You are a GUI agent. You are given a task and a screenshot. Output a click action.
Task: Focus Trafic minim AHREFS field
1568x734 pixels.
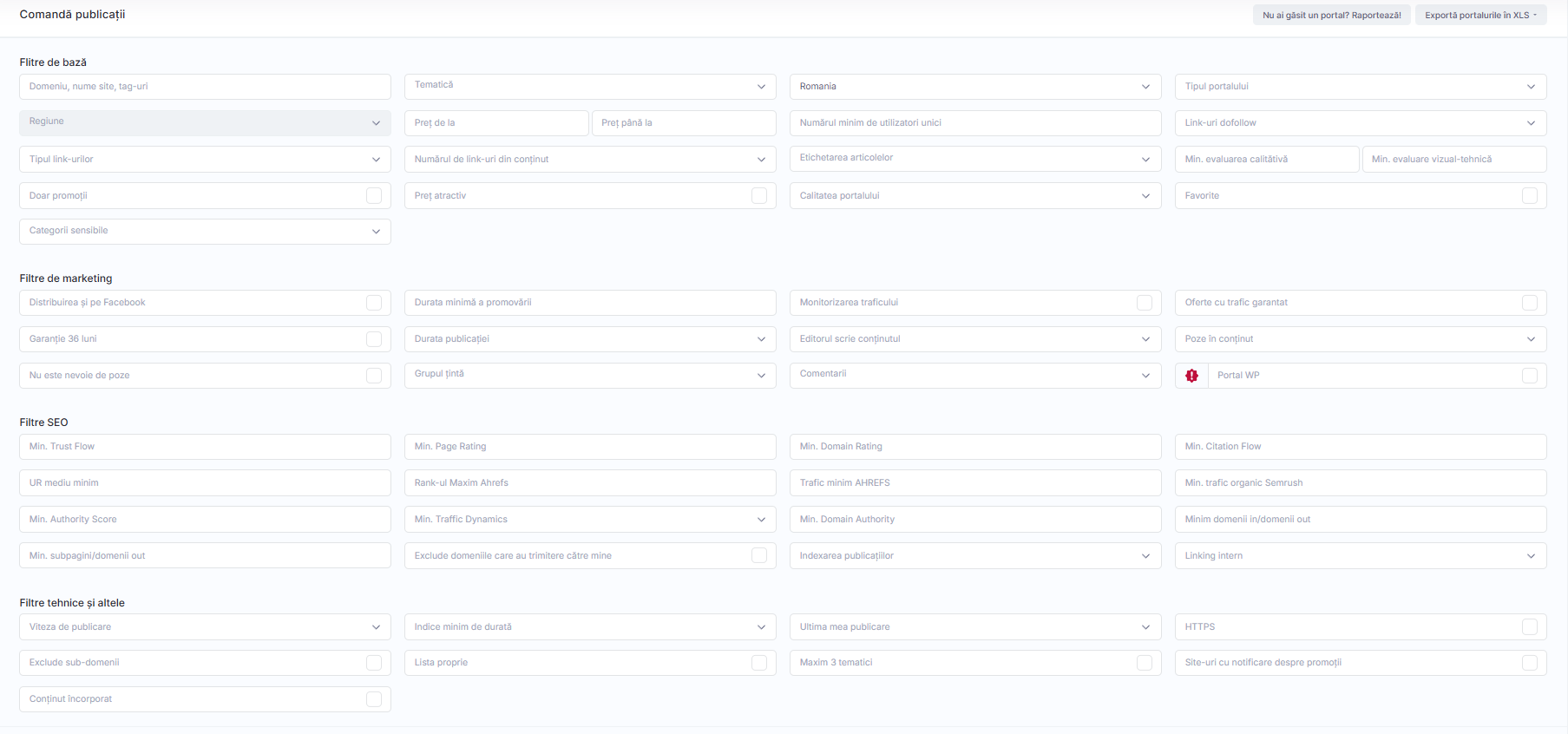click(975, 483)
